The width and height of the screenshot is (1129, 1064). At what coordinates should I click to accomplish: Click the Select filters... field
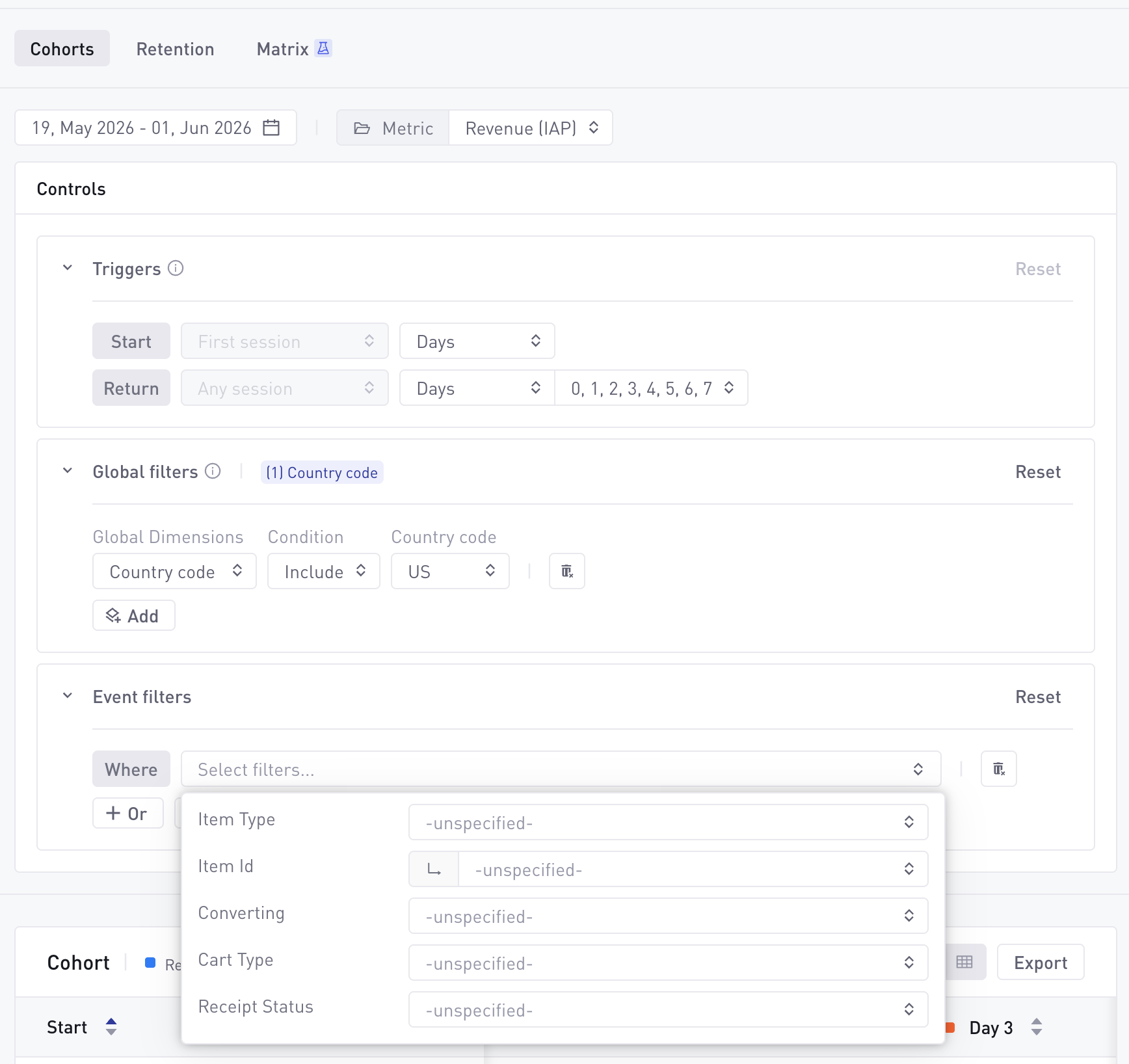point(561,769)
